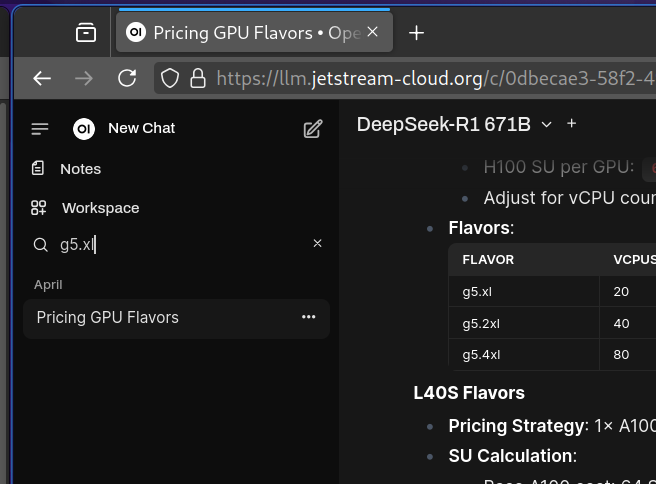The height and width of the screenshot is (484, 656).
Task: Add another model with plus icon
Action: (572, 123)
